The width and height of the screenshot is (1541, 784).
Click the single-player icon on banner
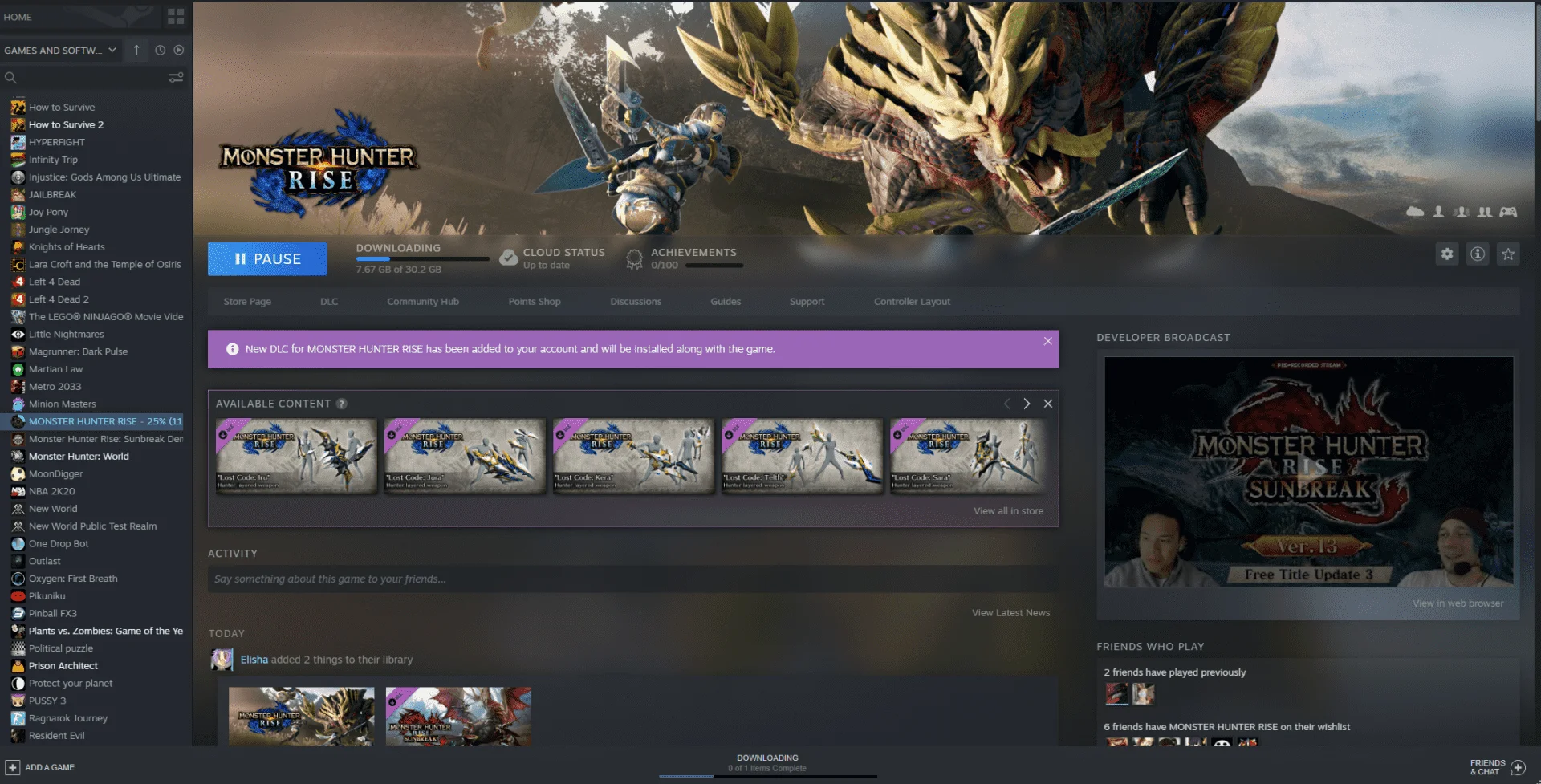point(1438,212)
